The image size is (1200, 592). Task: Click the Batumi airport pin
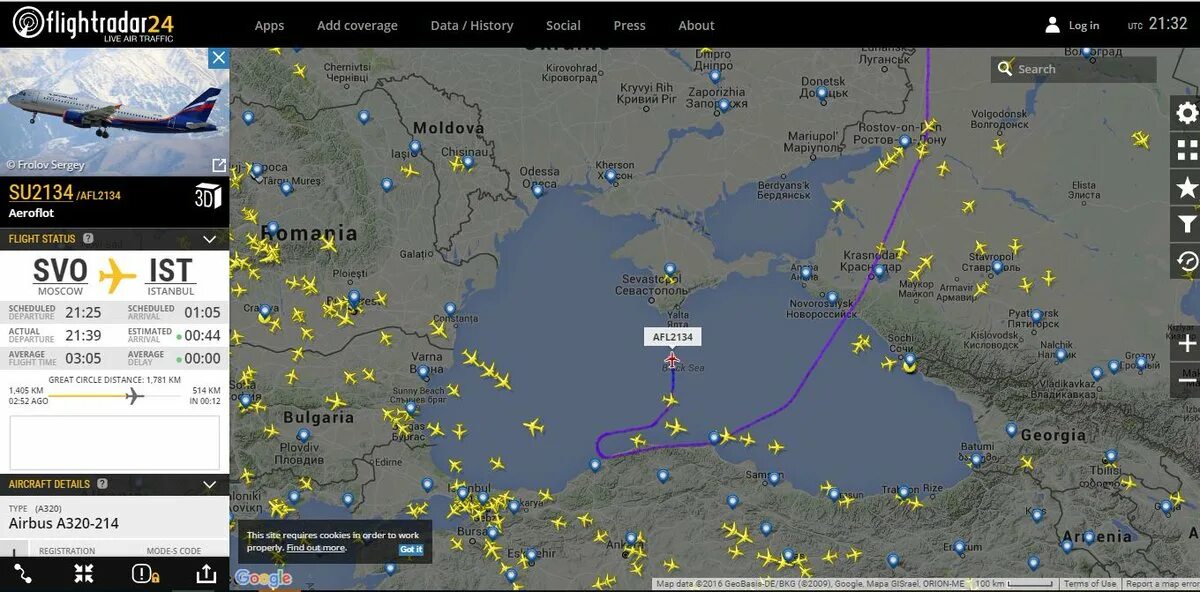coord(976,460)
